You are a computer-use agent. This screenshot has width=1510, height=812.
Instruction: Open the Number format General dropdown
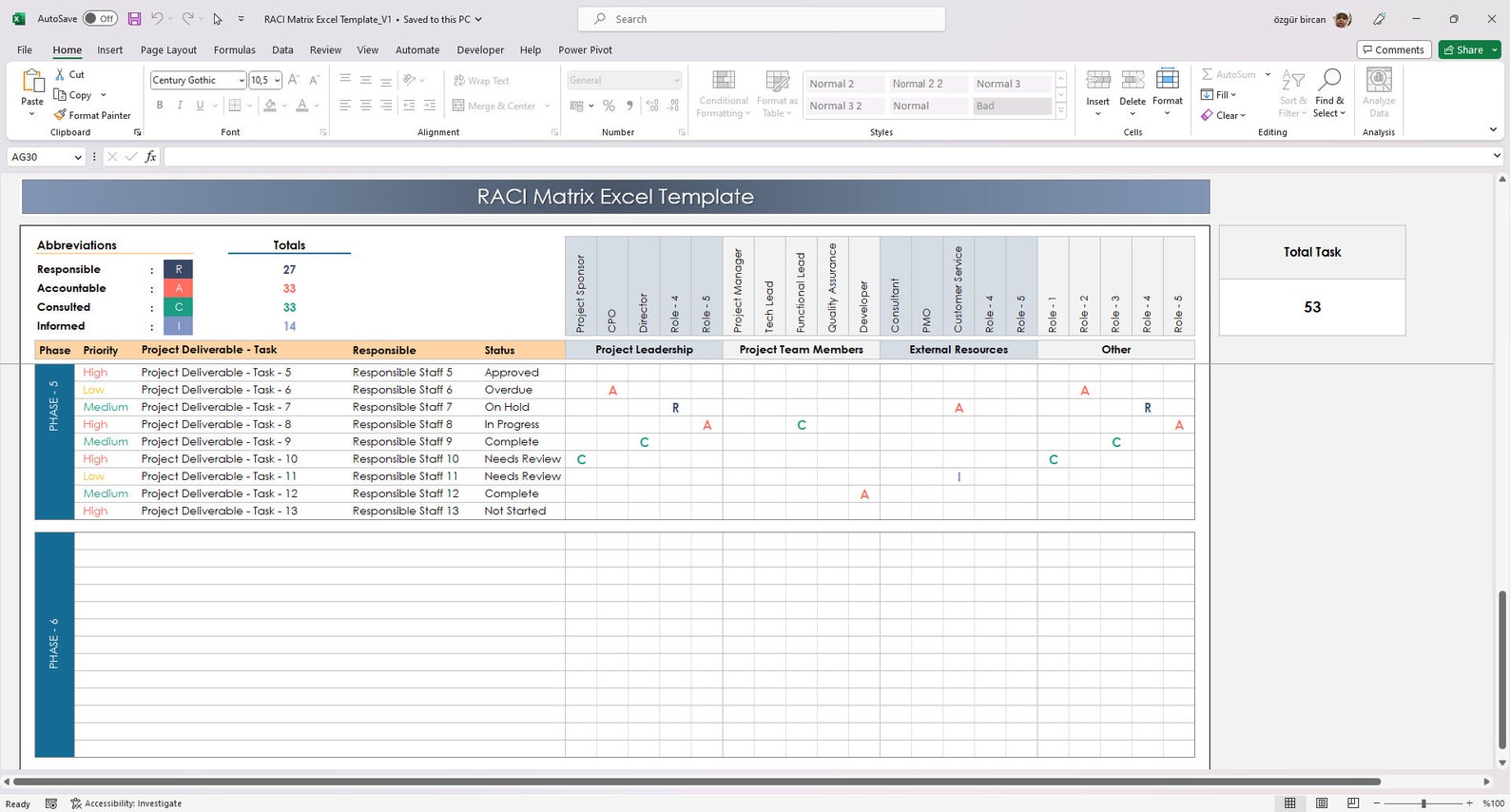(676, 81)
